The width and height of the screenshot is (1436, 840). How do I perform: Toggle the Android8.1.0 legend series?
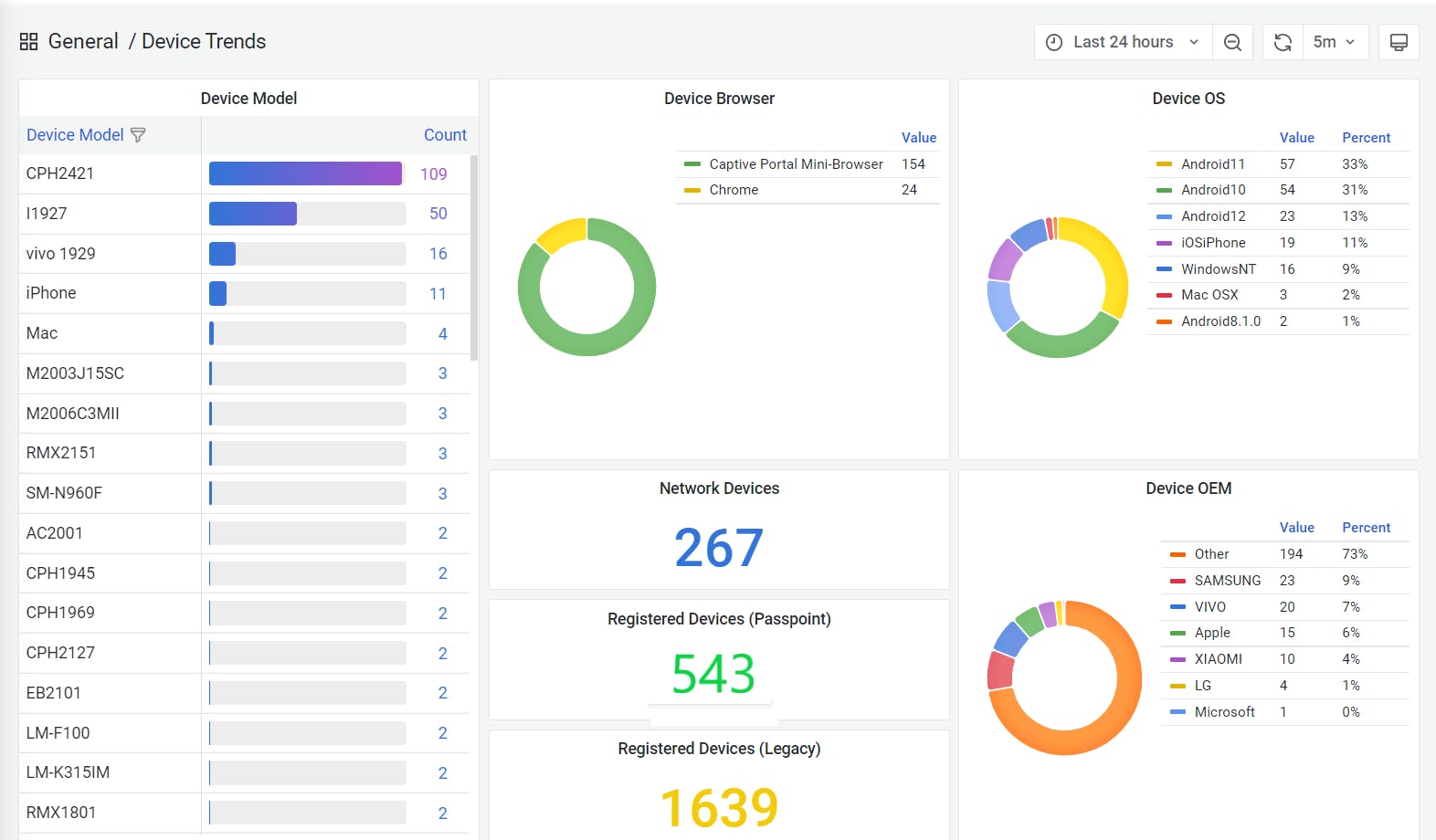point(1220,321)
